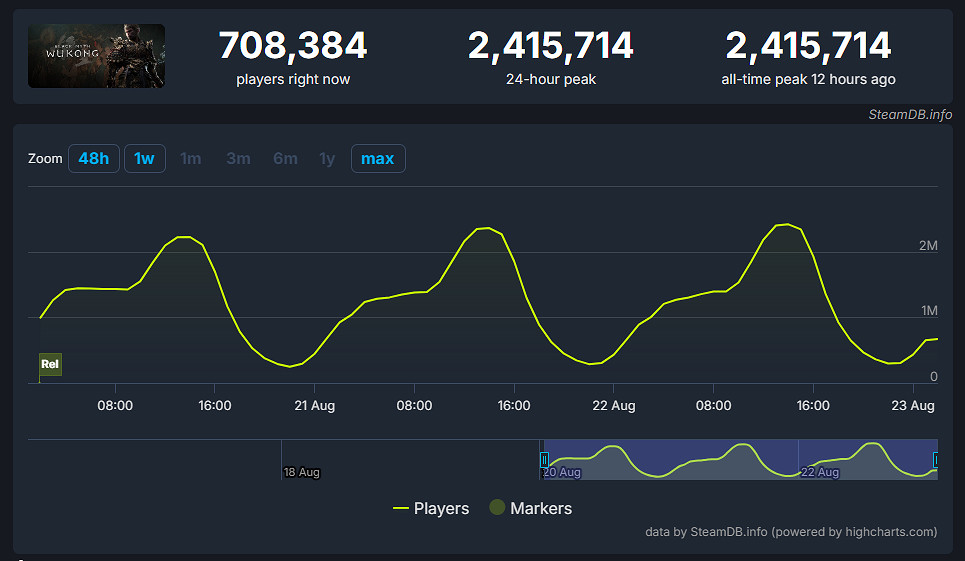965x561 pixels.
Task: Choose the 1m zoom option
Action: click(x=190, y=159)
